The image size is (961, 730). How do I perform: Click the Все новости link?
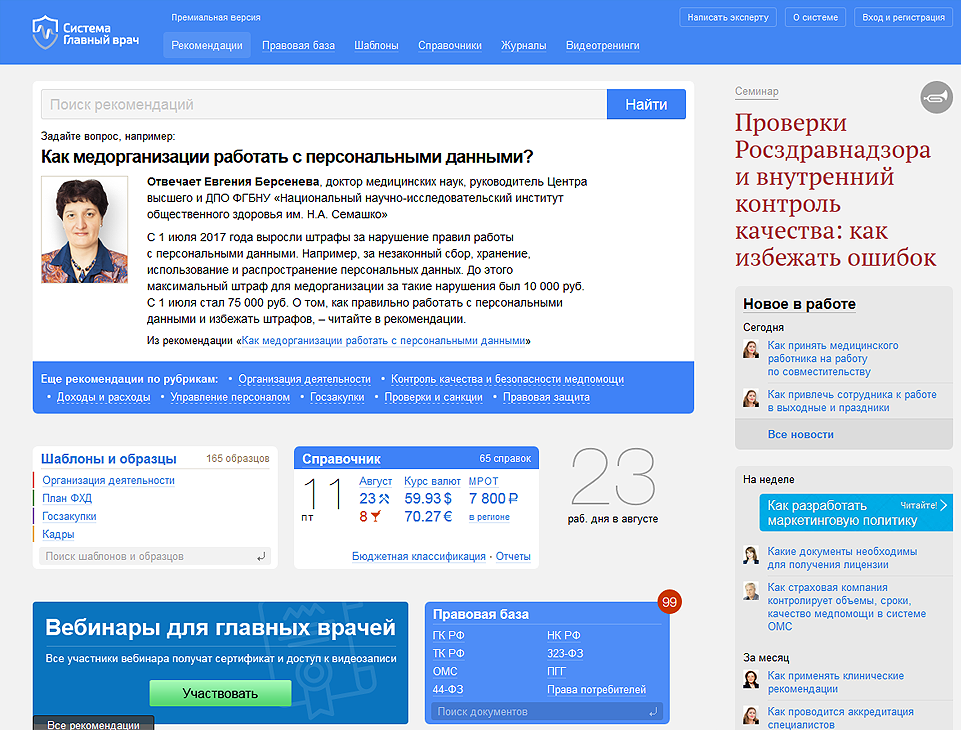pos(801,435)
